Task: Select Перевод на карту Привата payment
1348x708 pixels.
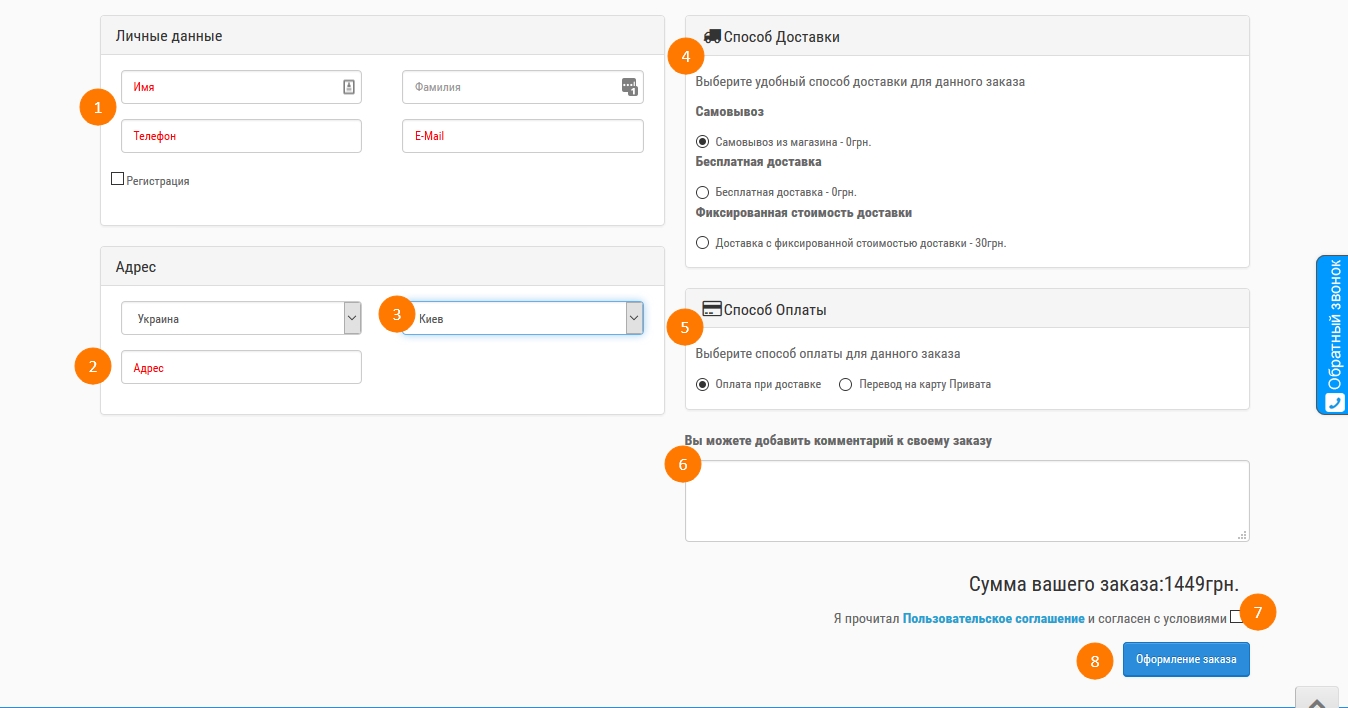Action: point(845,384)
